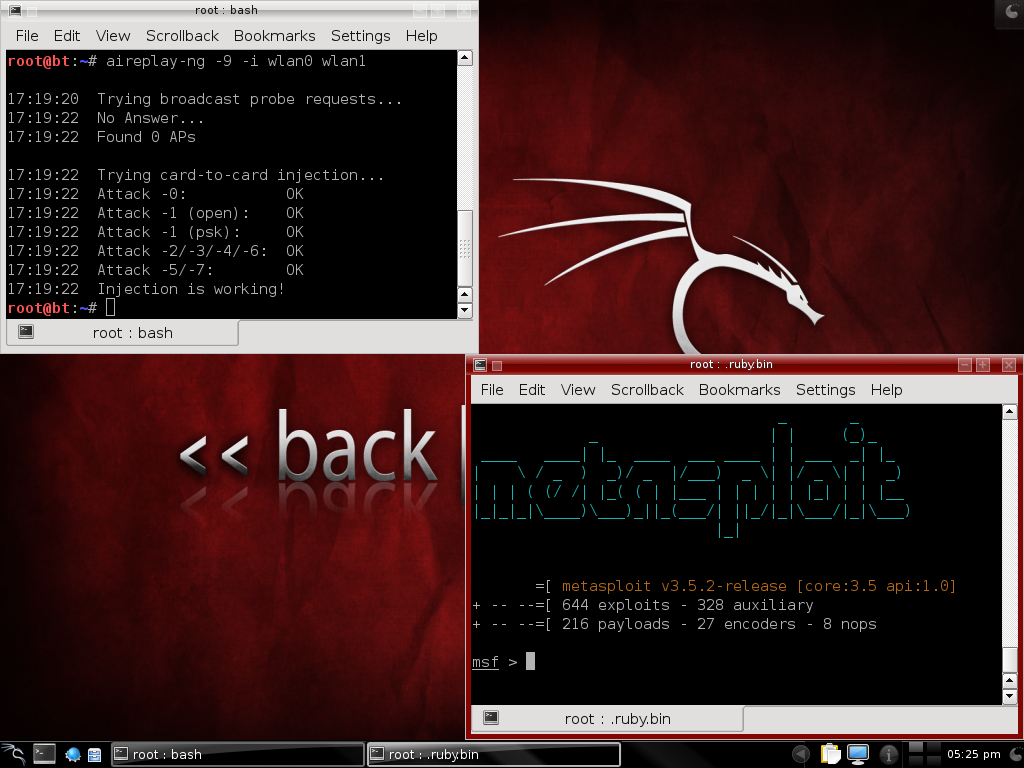
Task: Open View menu in ruby.bin window
Action: (x=578, y=390)
